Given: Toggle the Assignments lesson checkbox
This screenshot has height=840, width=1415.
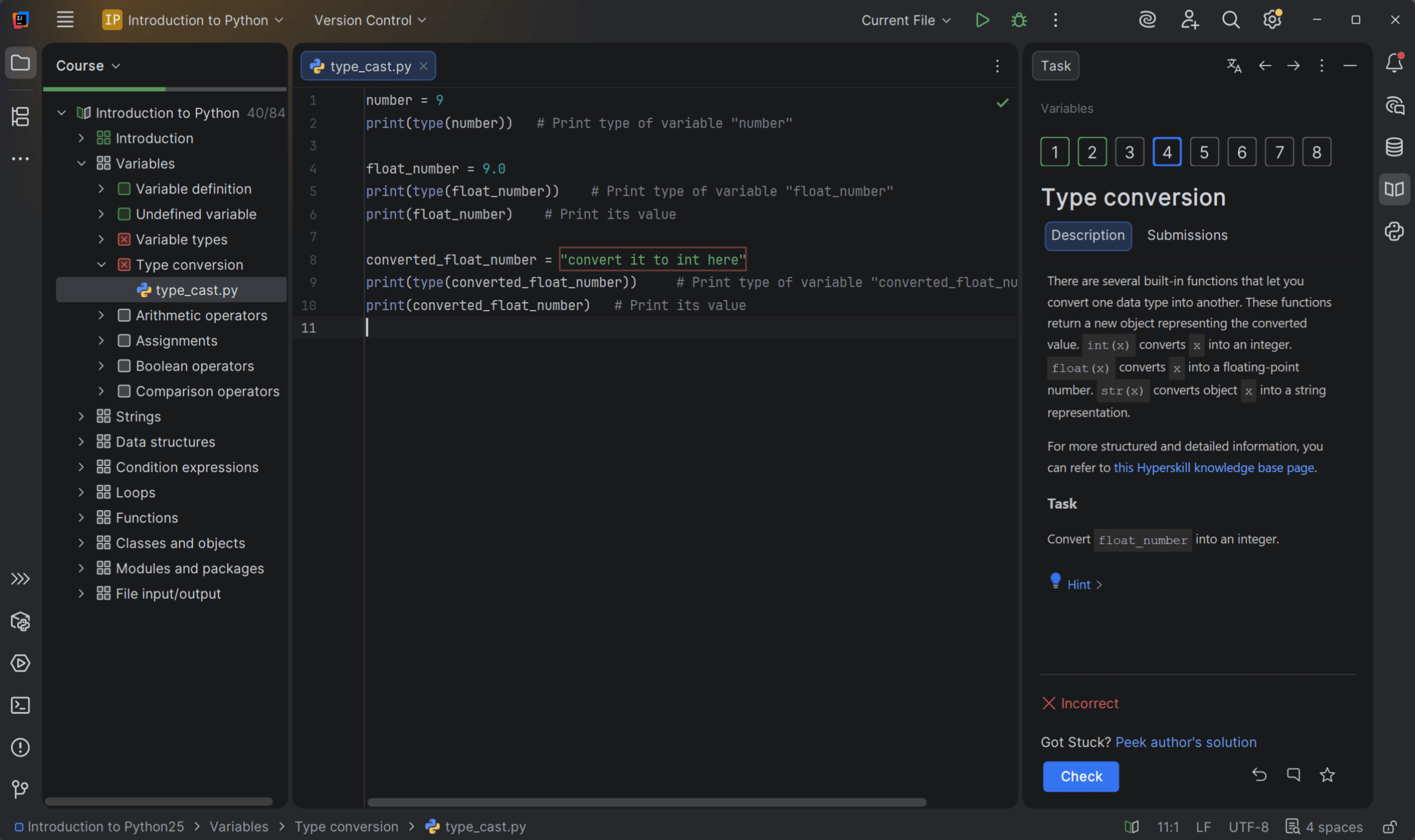Looking at the screenshot, I should point(124,340).
